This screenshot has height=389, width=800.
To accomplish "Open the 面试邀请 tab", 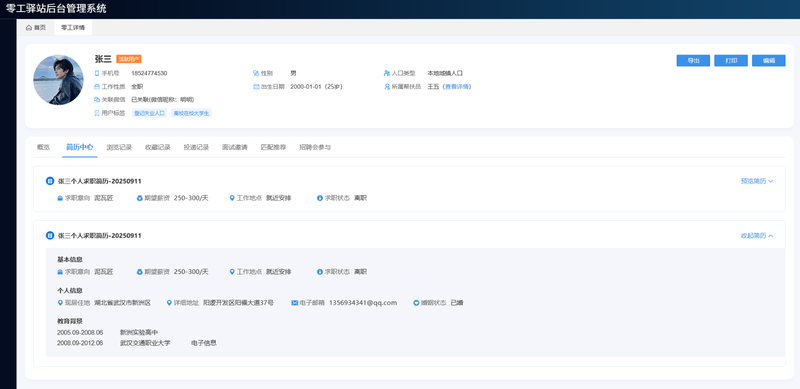I will tap(235, 147).
